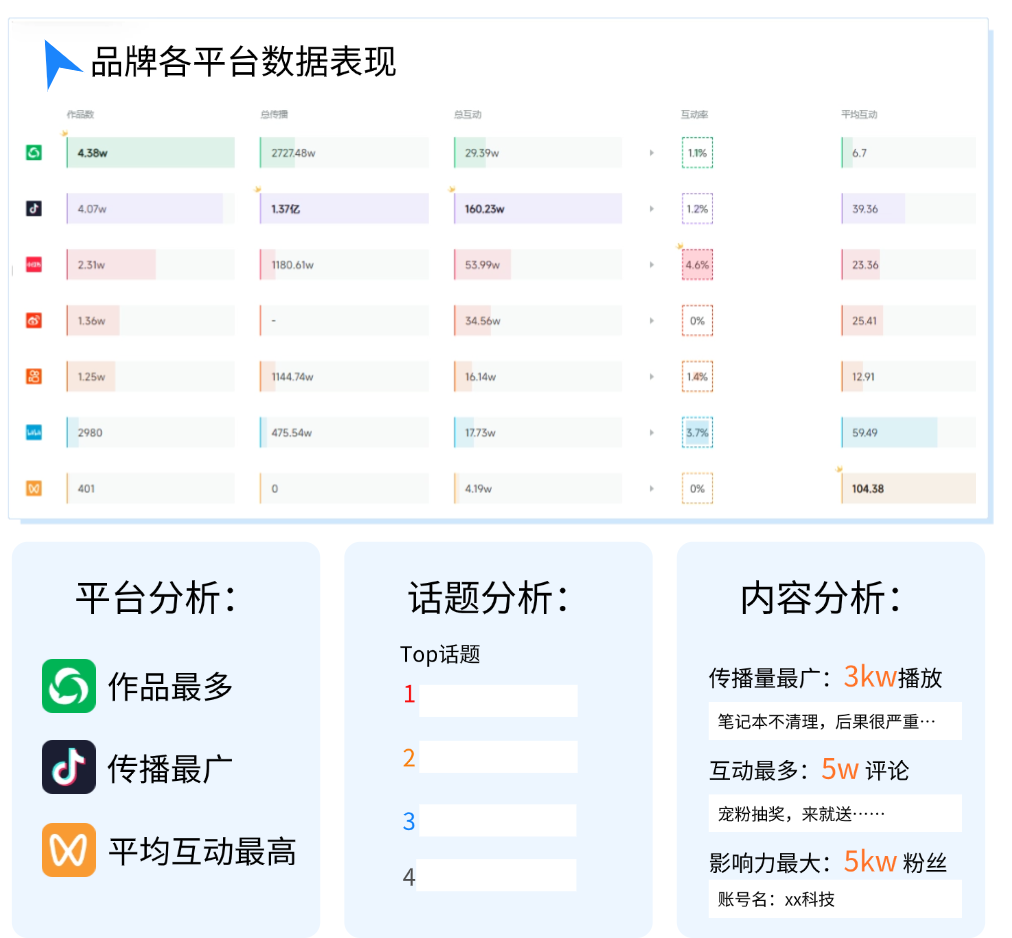
Task: Click the 笔记本不清理，后果很严重 content box
Action: pyautogui.click(x=835, y=721)
